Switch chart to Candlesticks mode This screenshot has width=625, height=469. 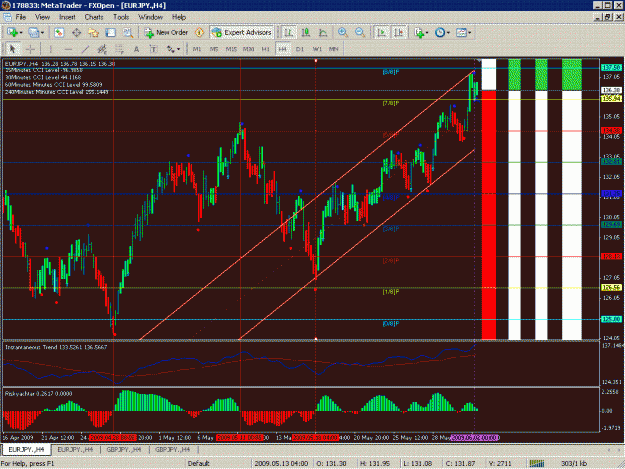306,33
